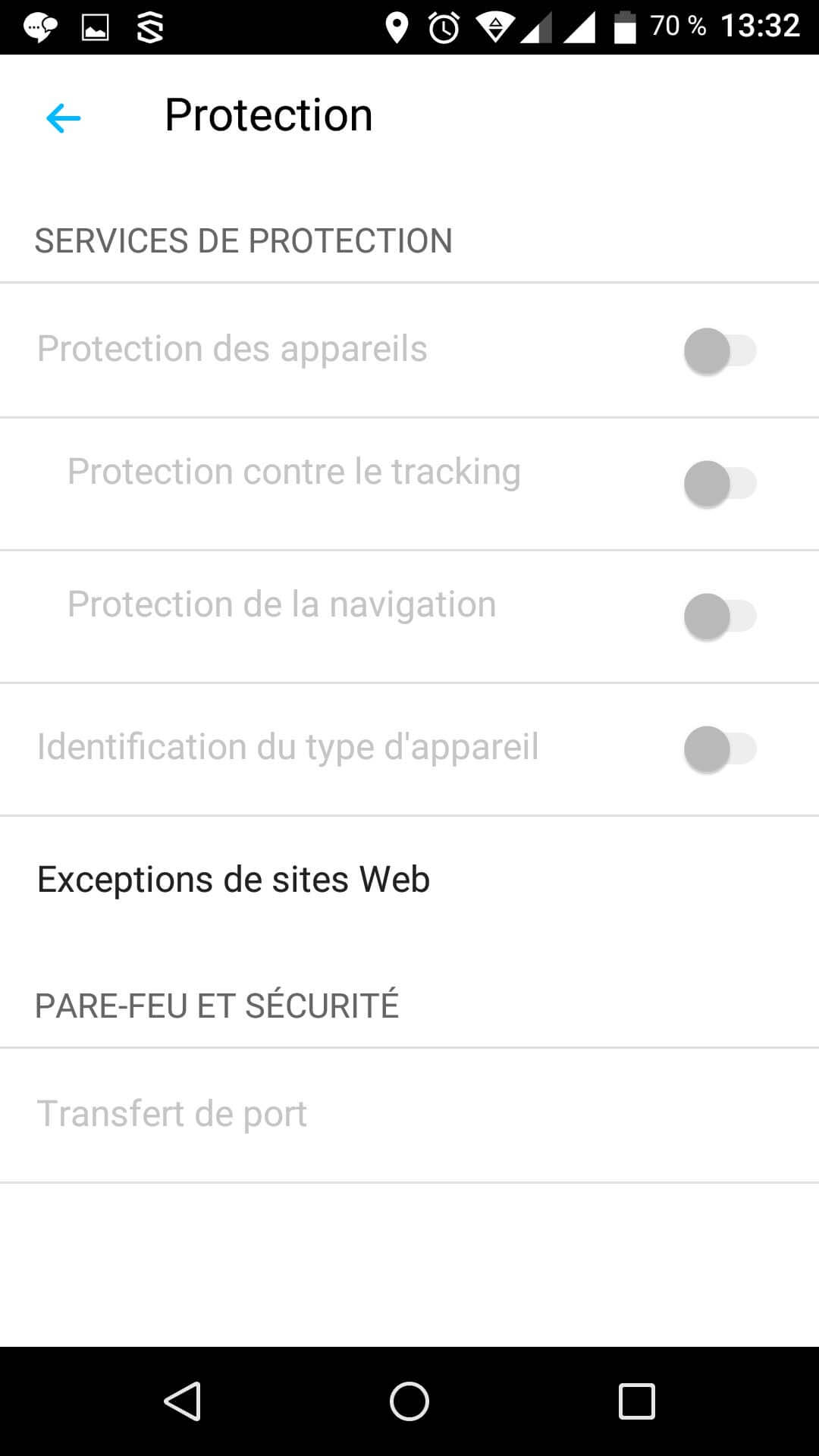Tap the location pin status icon
The height and width of the screenshot is (1456, 819).
[x=397, y=28]
